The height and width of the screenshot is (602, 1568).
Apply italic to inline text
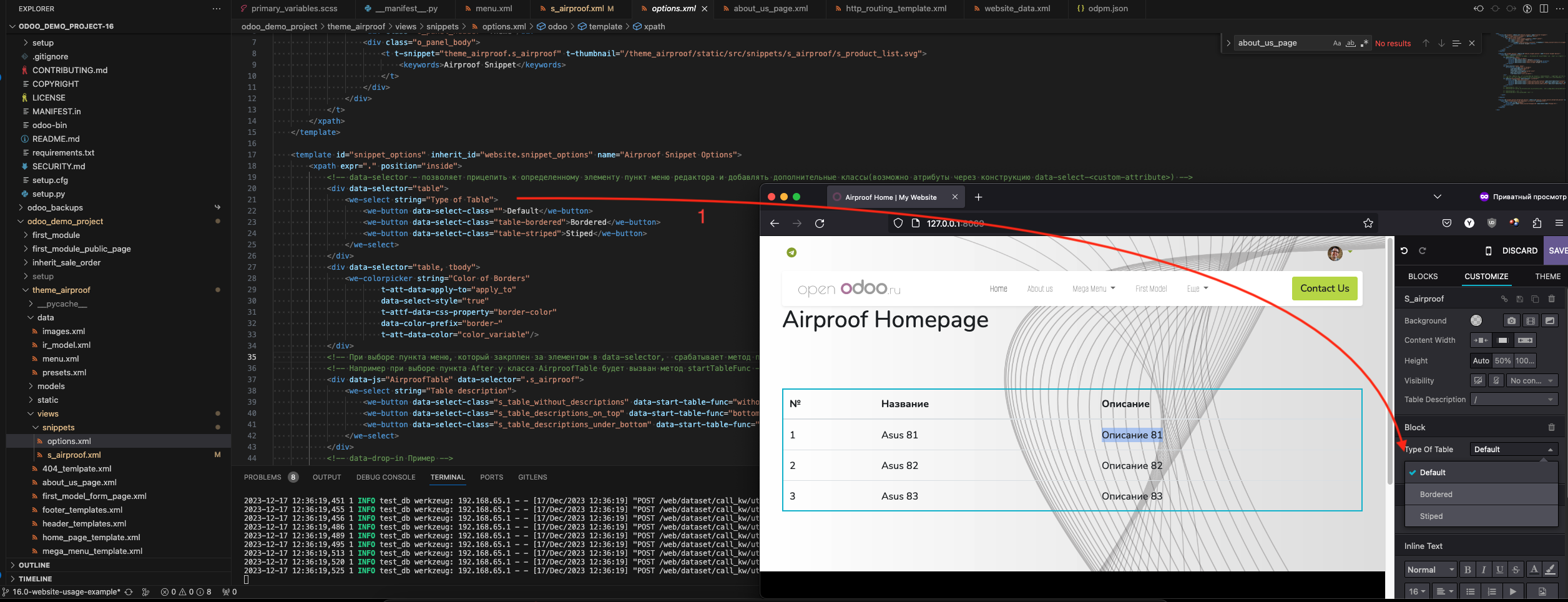1484,570
